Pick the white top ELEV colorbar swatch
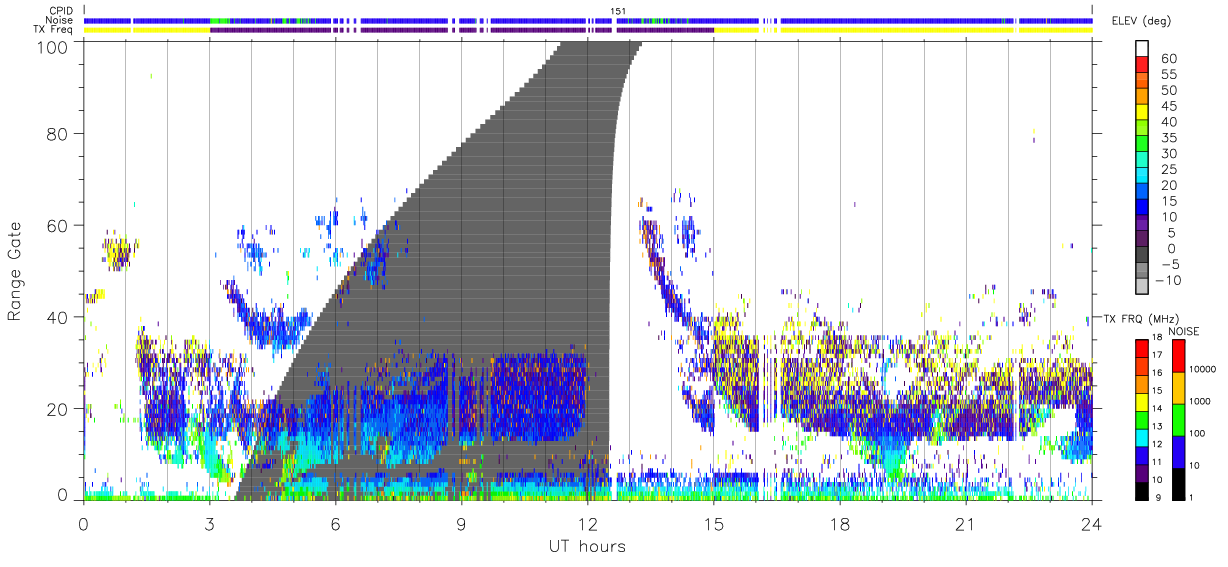 point(1142,50)
